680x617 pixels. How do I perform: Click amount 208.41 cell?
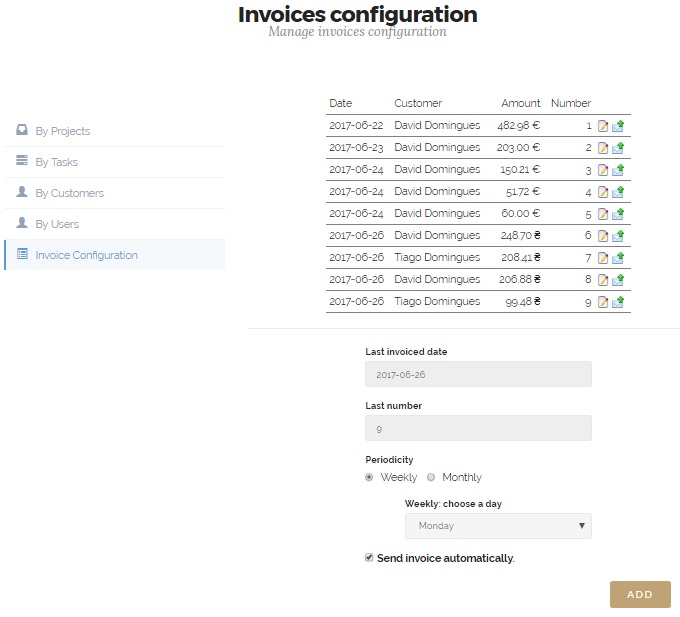coord(521,258)
